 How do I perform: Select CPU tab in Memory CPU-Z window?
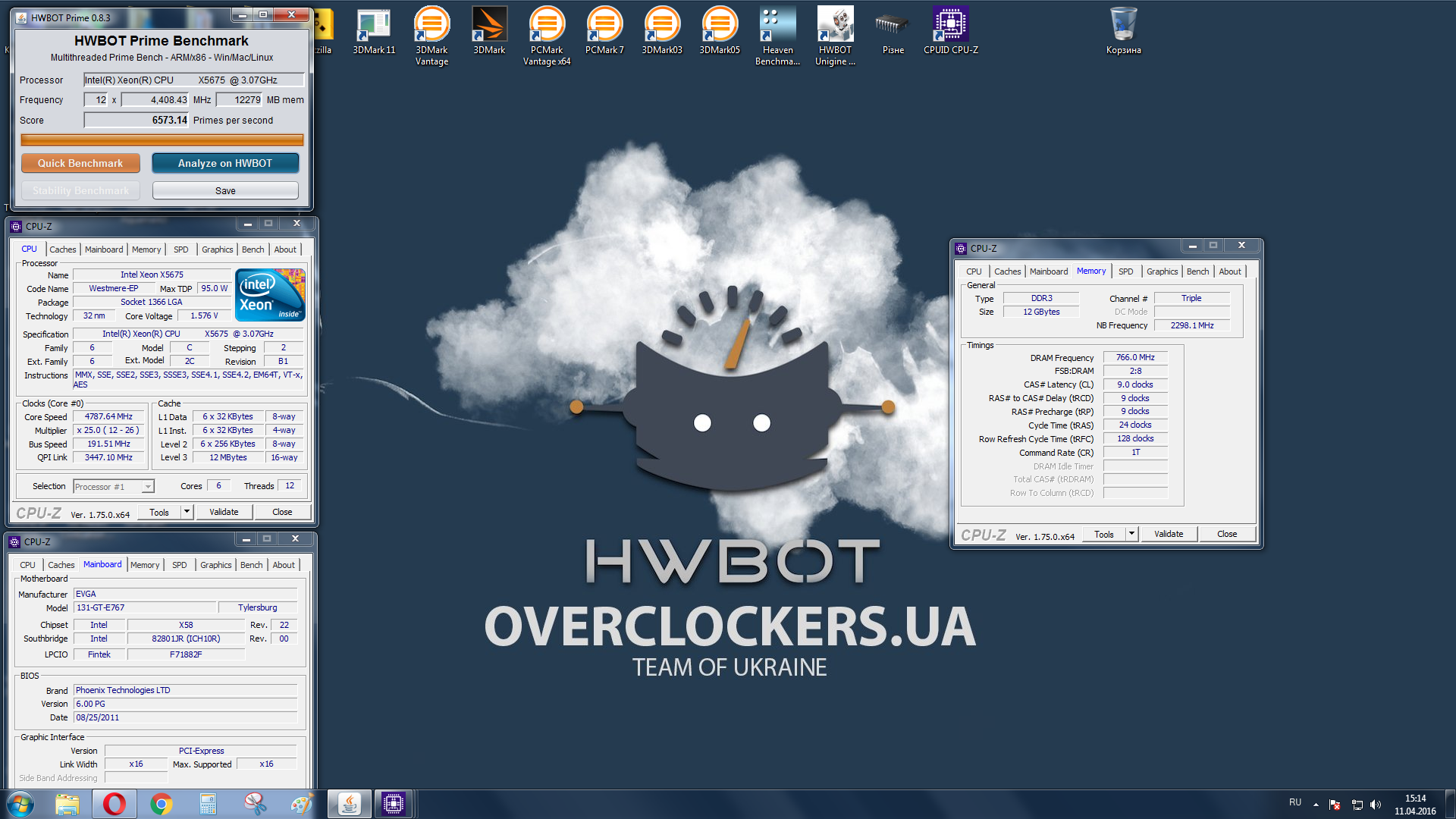click(x=974, y=271)
